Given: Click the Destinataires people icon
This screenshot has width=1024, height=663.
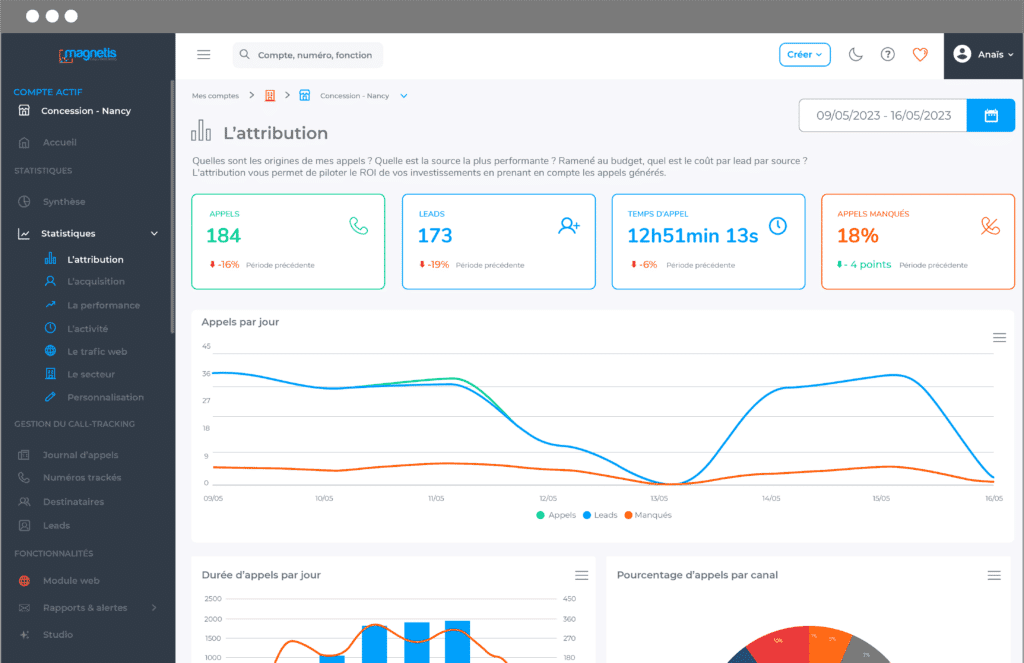Looking at the screenshot, I should [x=24, y=502].
